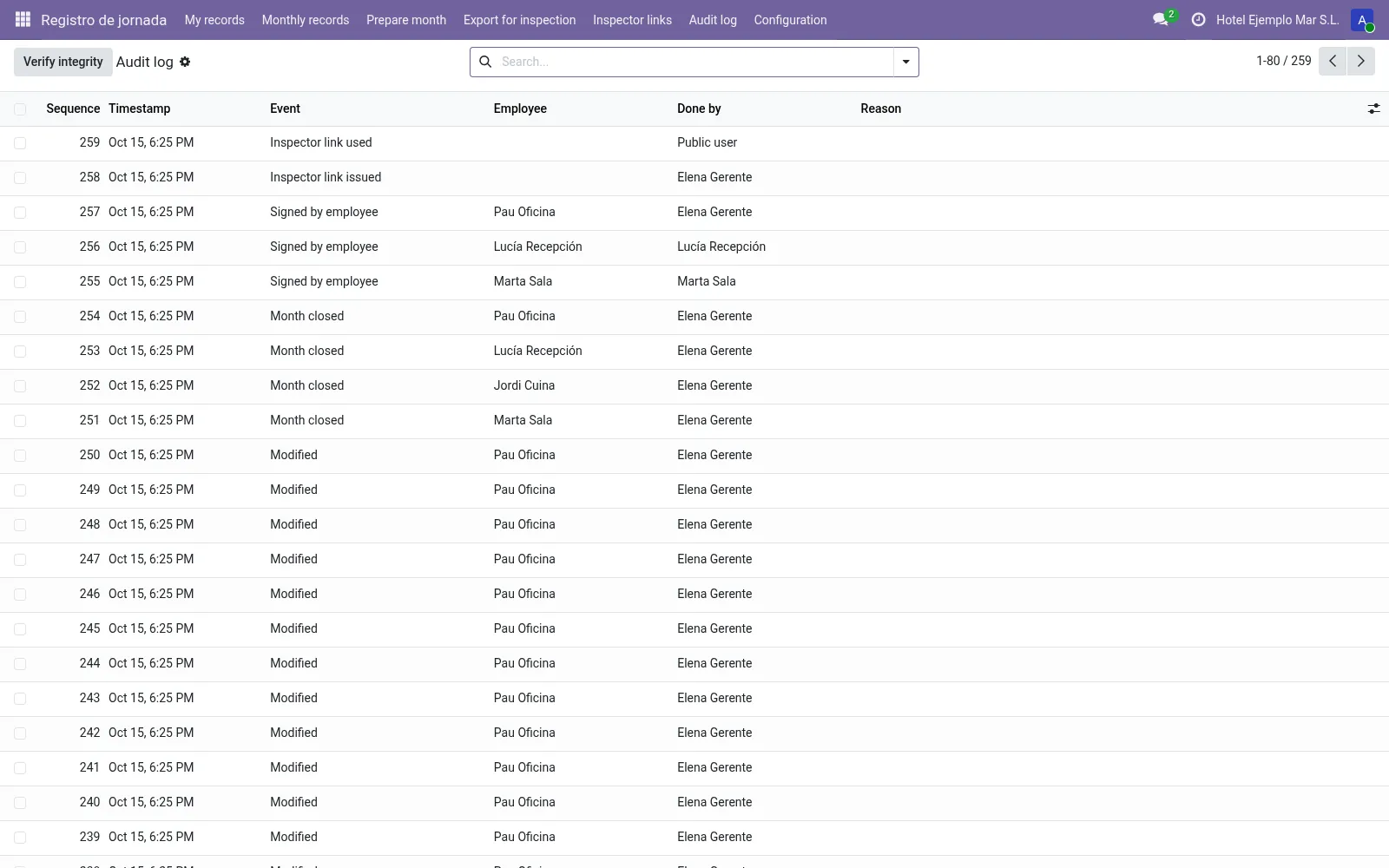Screen dimensions: 1389x868
Task: Click Marta Sala in Done by column
Action: (706, 281)
